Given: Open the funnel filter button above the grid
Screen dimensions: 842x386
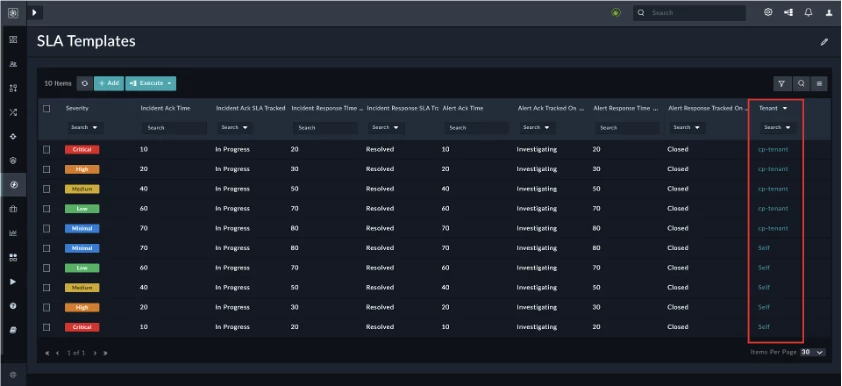Looking at the screenshot, I should [782, 83].
